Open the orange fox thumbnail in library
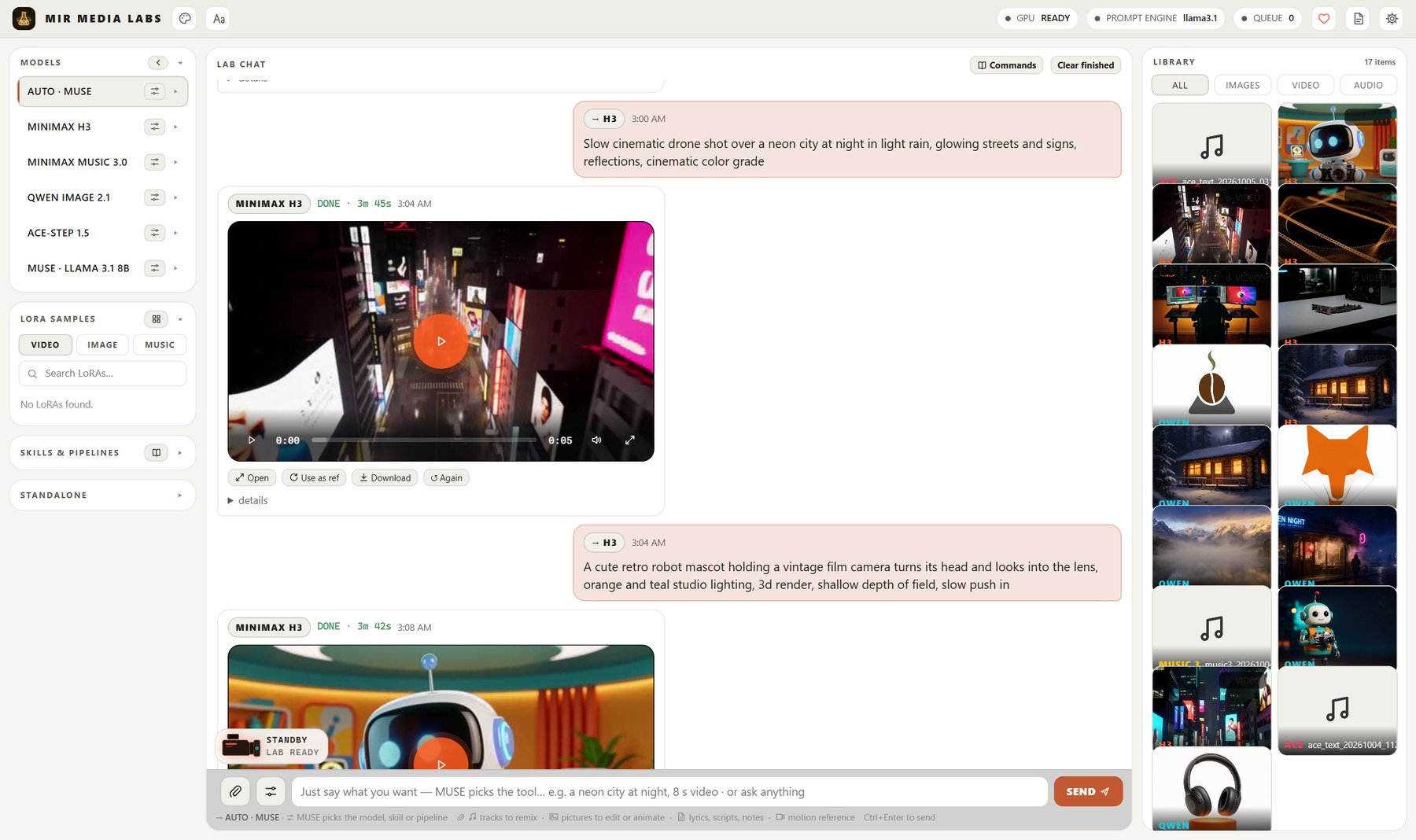 tap(1337, 466)
